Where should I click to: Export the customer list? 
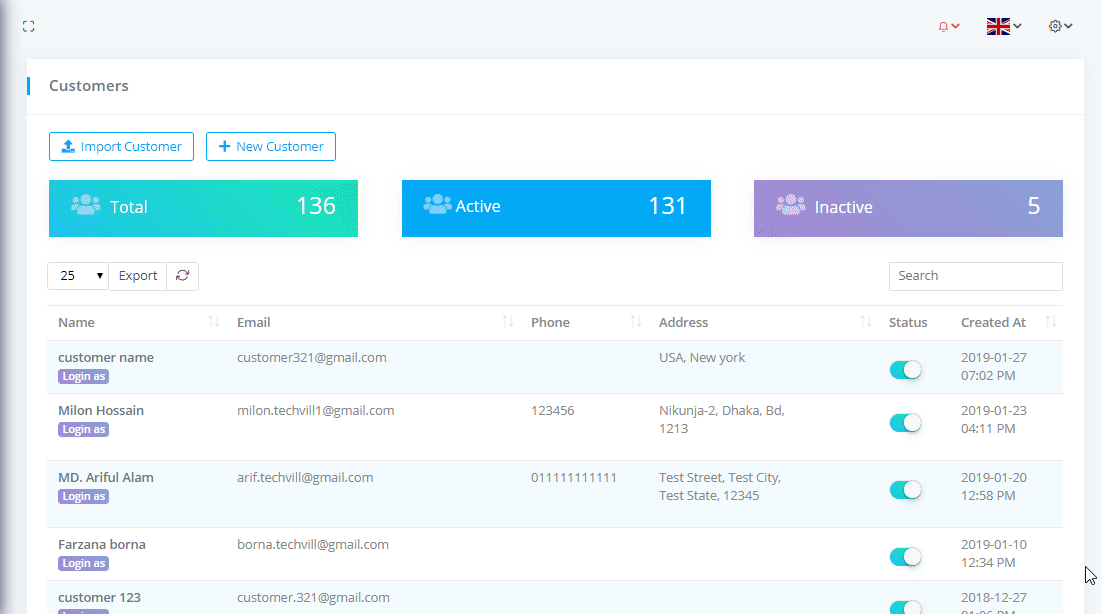[x=138, y=276]
